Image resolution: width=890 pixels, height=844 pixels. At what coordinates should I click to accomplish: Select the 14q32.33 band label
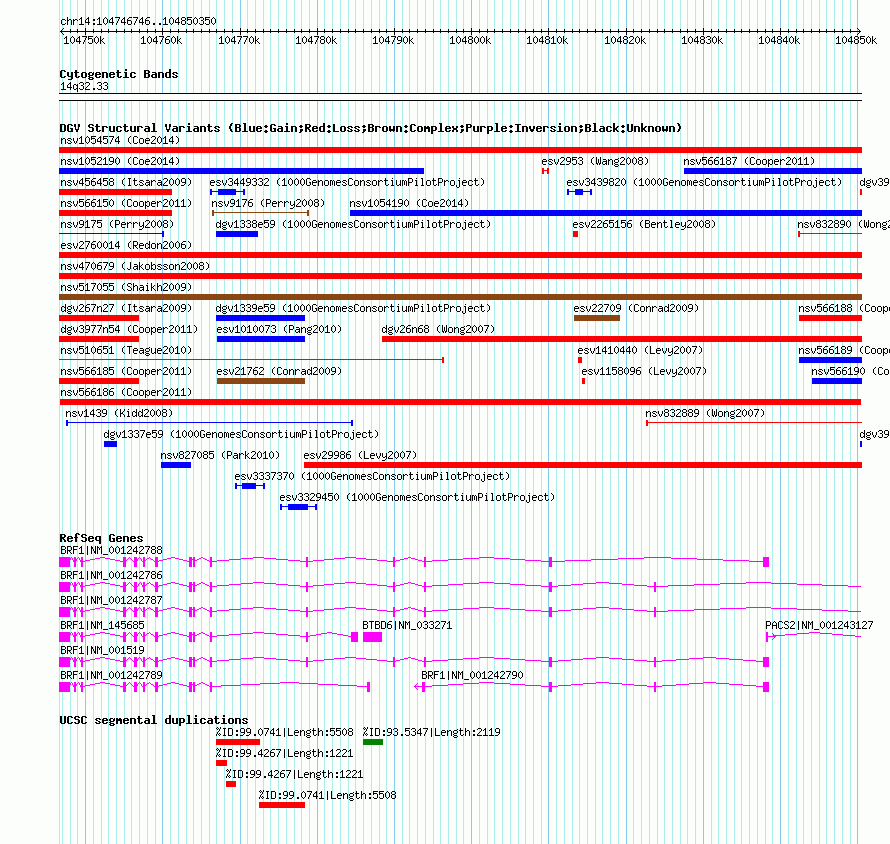pyautogui.click(x=84, y=86)
